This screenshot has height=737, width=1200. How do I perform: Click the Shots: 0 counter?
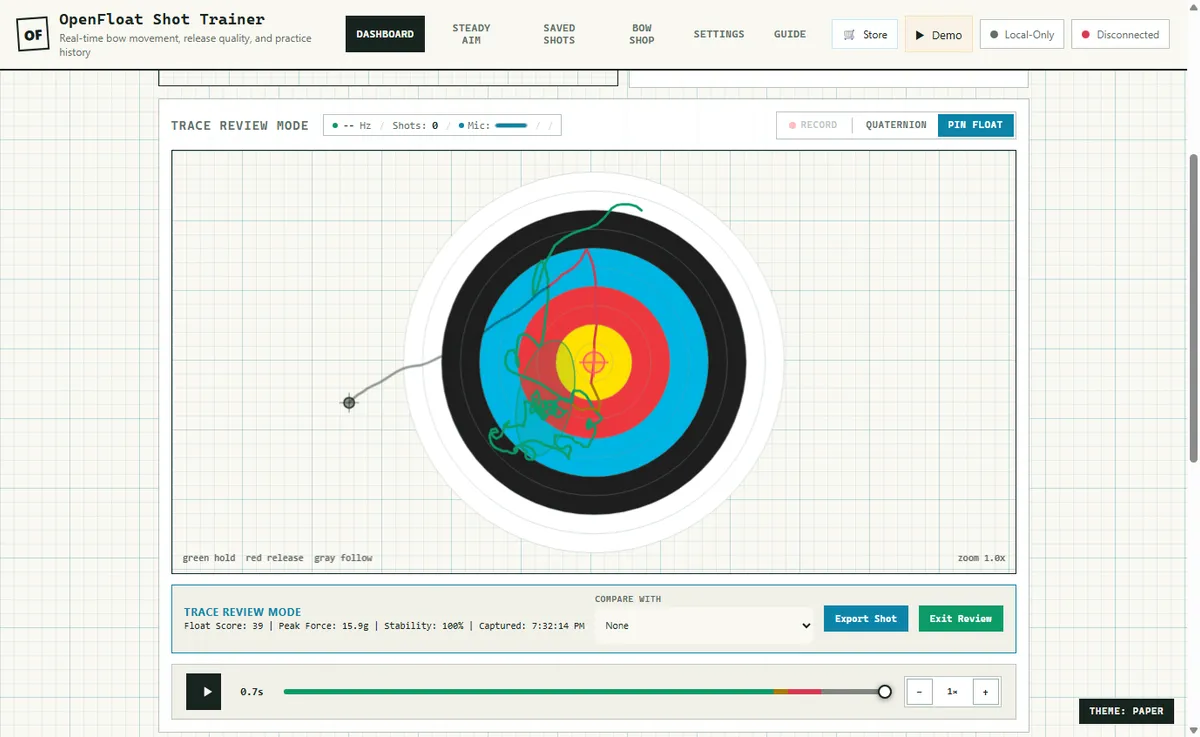pos(415,126)
